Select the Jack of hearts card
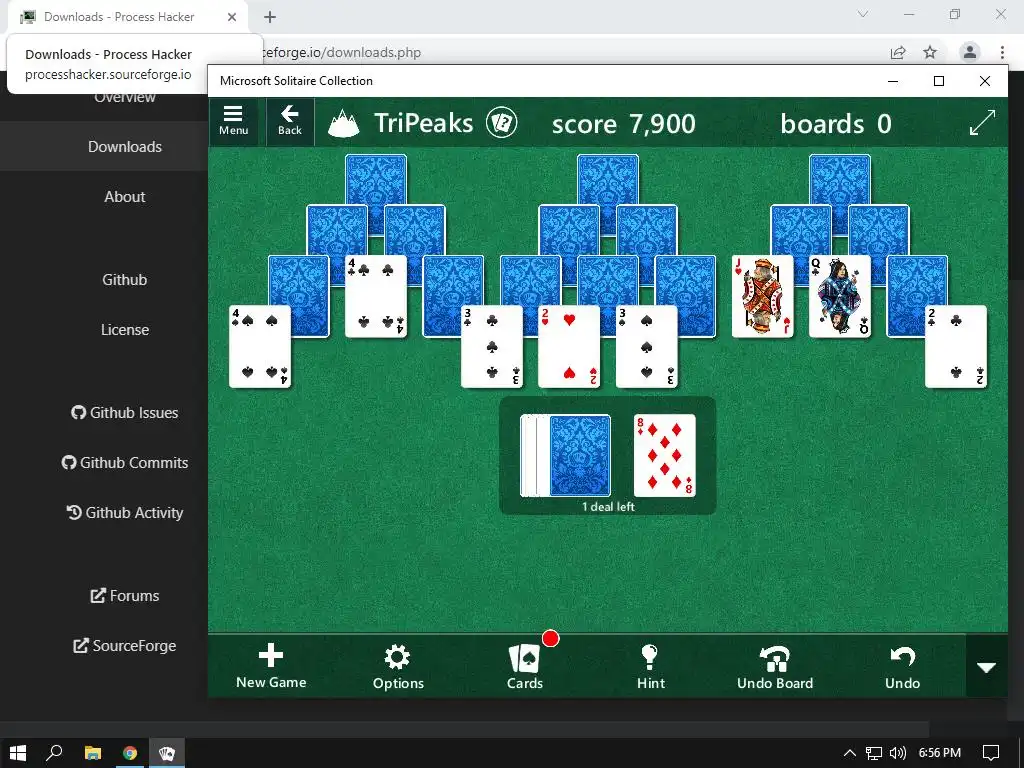Screen dimensions: 1024x768 tap(762, 296)
